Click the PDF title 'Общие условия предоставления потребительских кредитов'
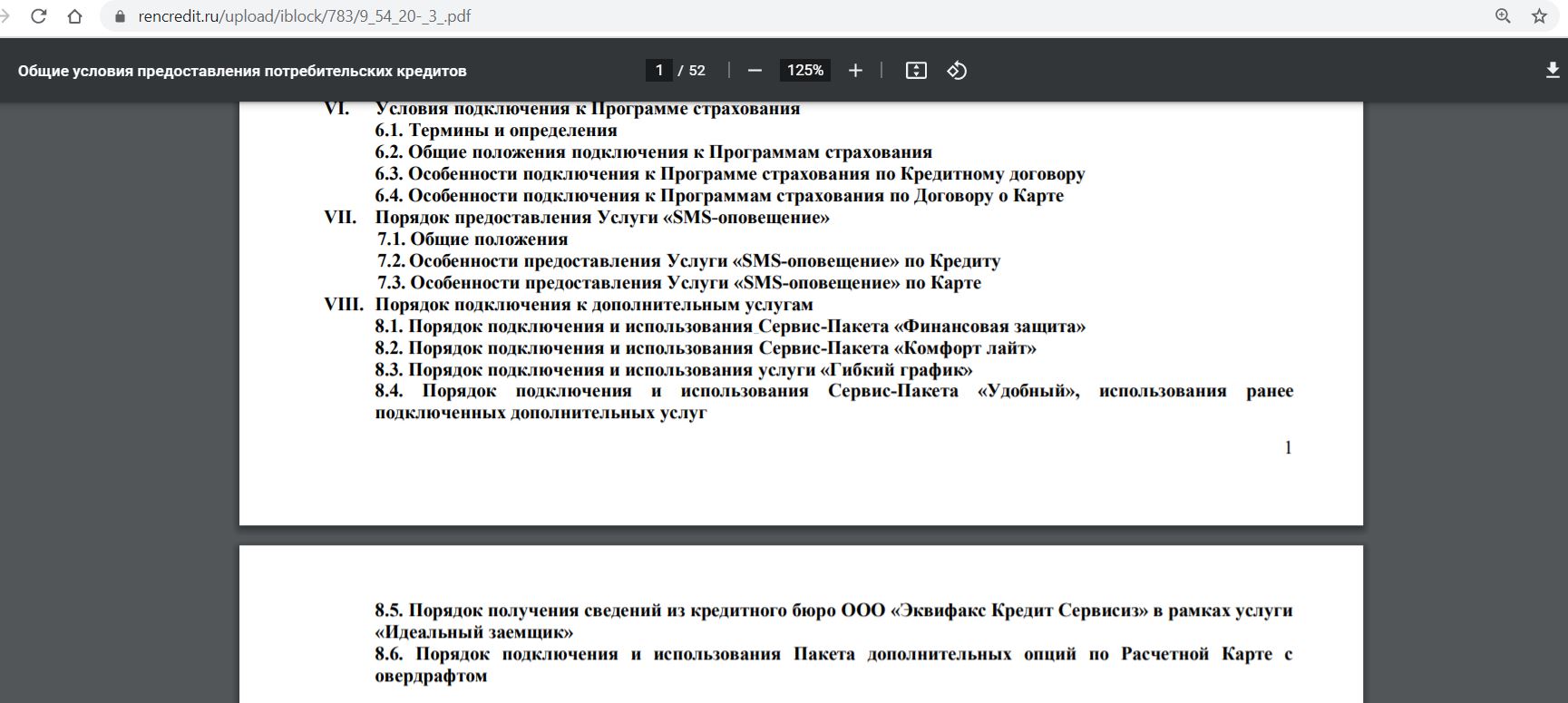The height and width of the screenshot is (703, 1568). 242,71
